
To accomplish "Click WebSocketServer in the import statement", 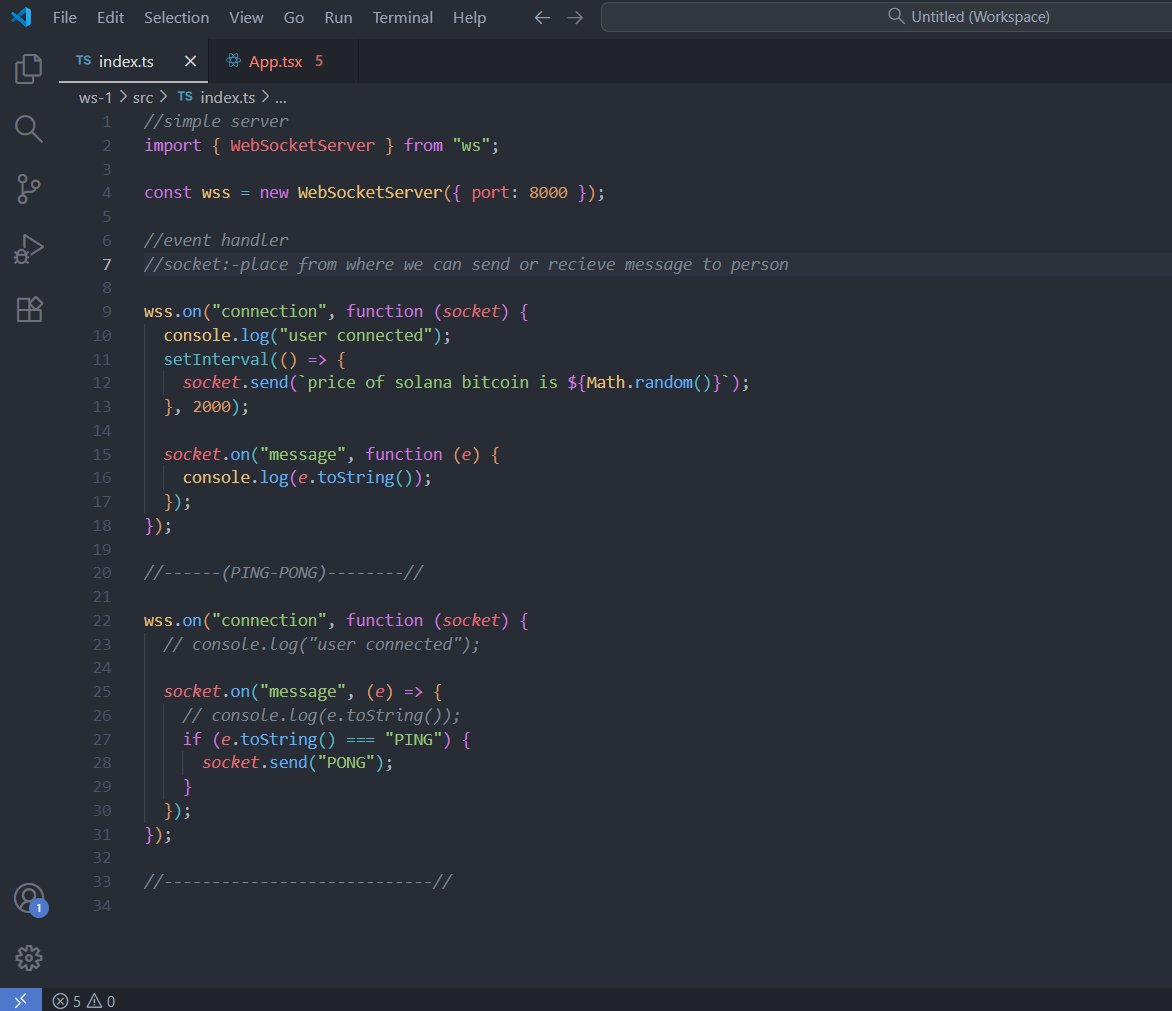I will (302, 145).
